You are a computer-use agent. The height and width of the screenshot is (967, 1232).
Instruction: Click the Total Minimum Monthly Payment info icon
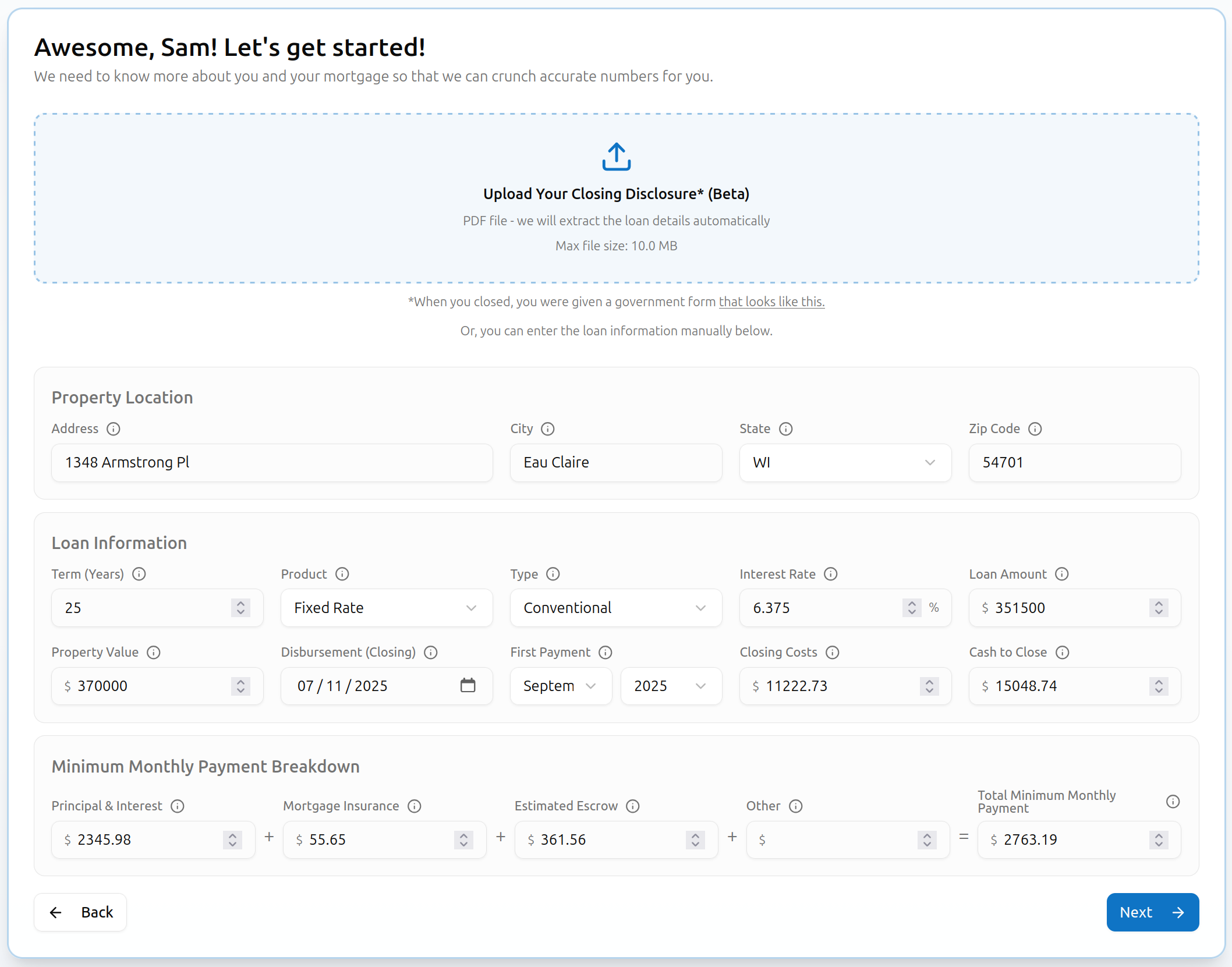pyautogui.click(x=1173, y=802)
